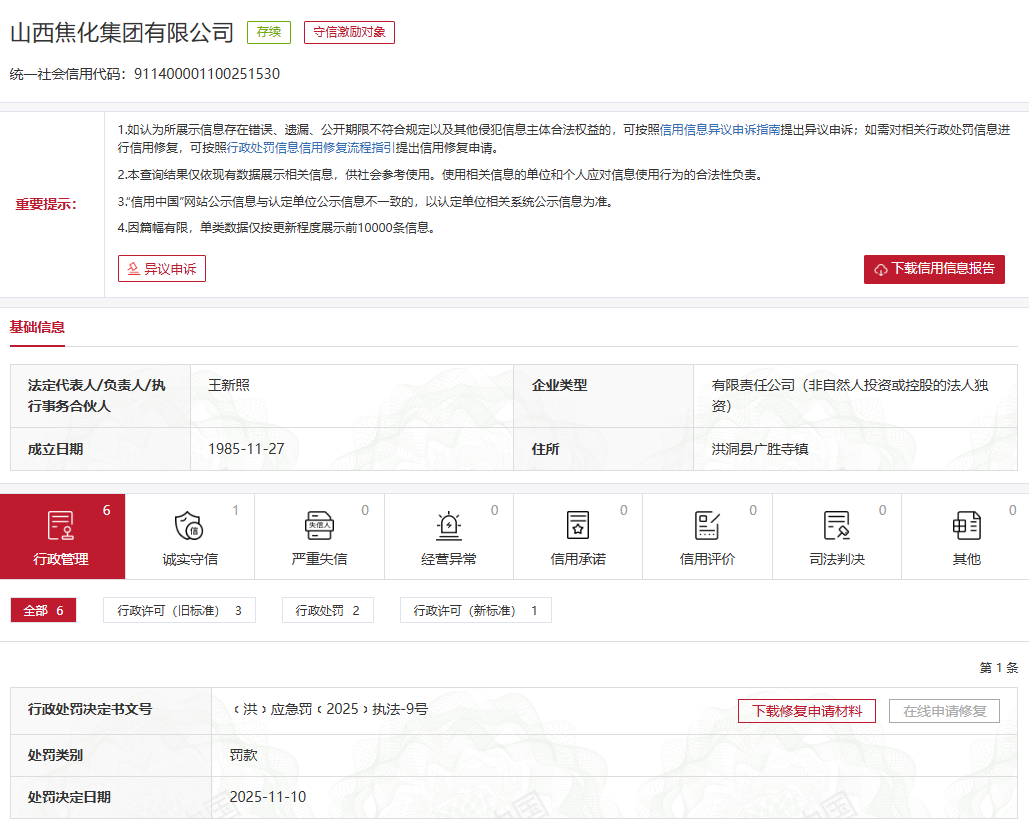
Task: Open the 严重失信 category icon
Action: pyautogui.click(x=319, y=526)
